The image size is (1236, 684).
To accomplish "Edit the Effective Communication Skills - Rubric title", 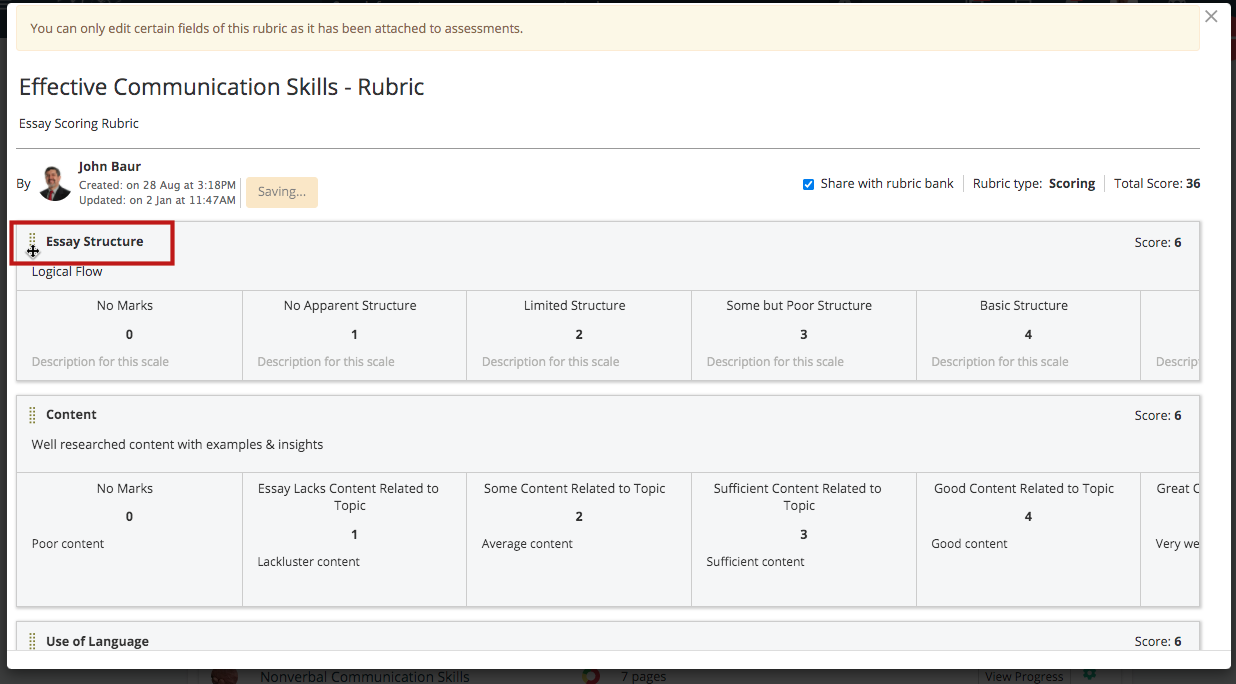I will (222, 87).
